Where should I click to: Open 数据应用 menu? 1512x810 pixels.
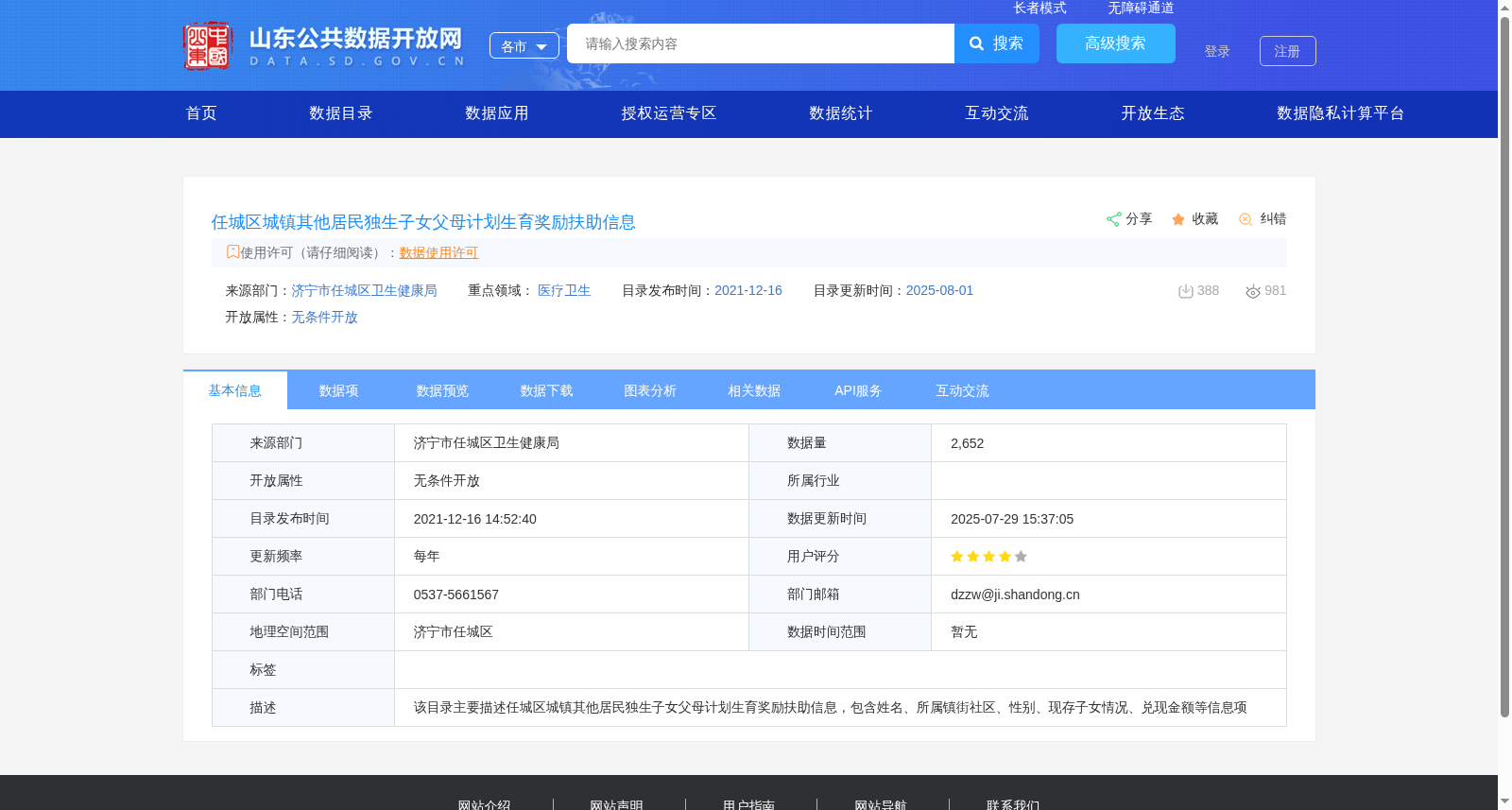(x=497, y=113)
